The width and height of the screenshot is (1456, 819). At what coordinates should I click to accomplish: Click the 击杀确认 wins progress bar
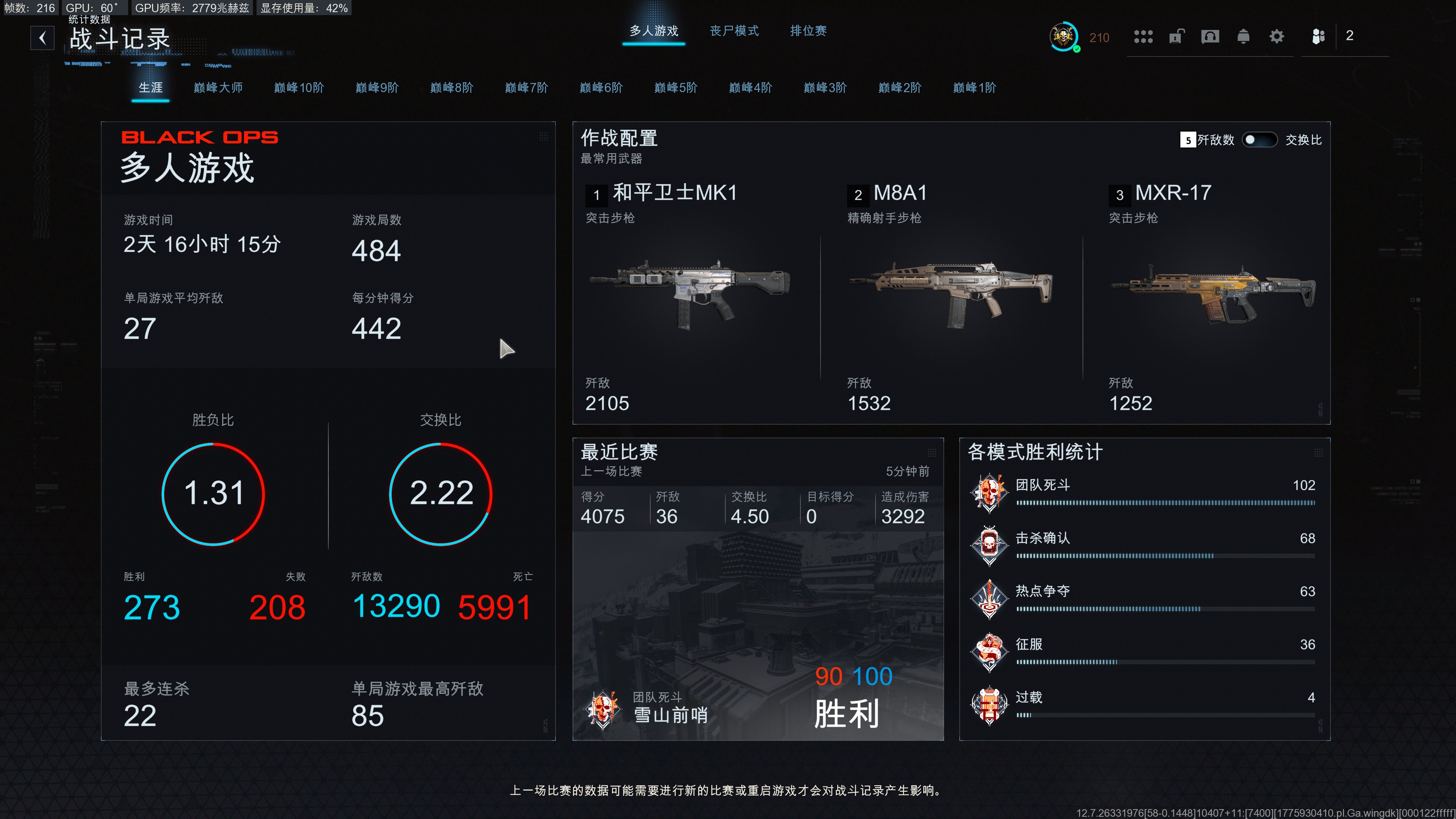(1166, 555)
